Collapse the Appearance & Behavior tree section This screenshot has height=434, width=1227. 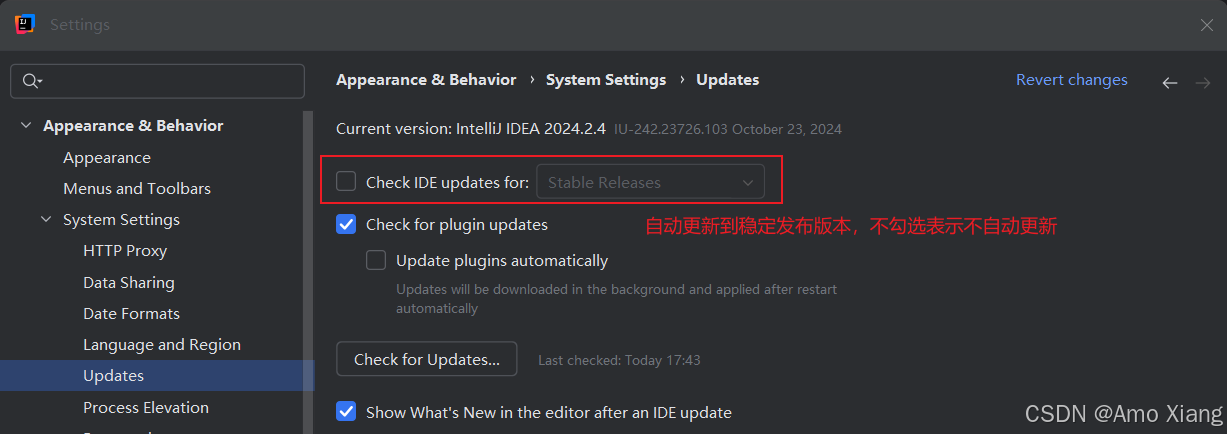25,126
